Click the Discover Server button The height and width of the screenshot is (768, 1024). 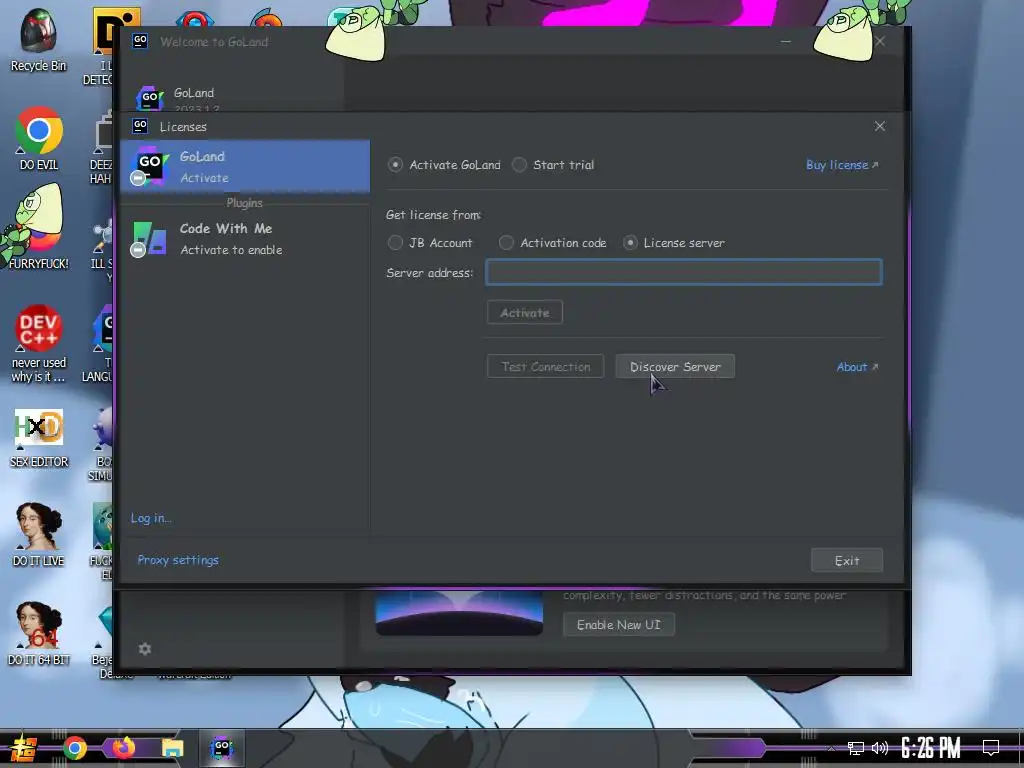pyautogui.click(x=675, y=367)
